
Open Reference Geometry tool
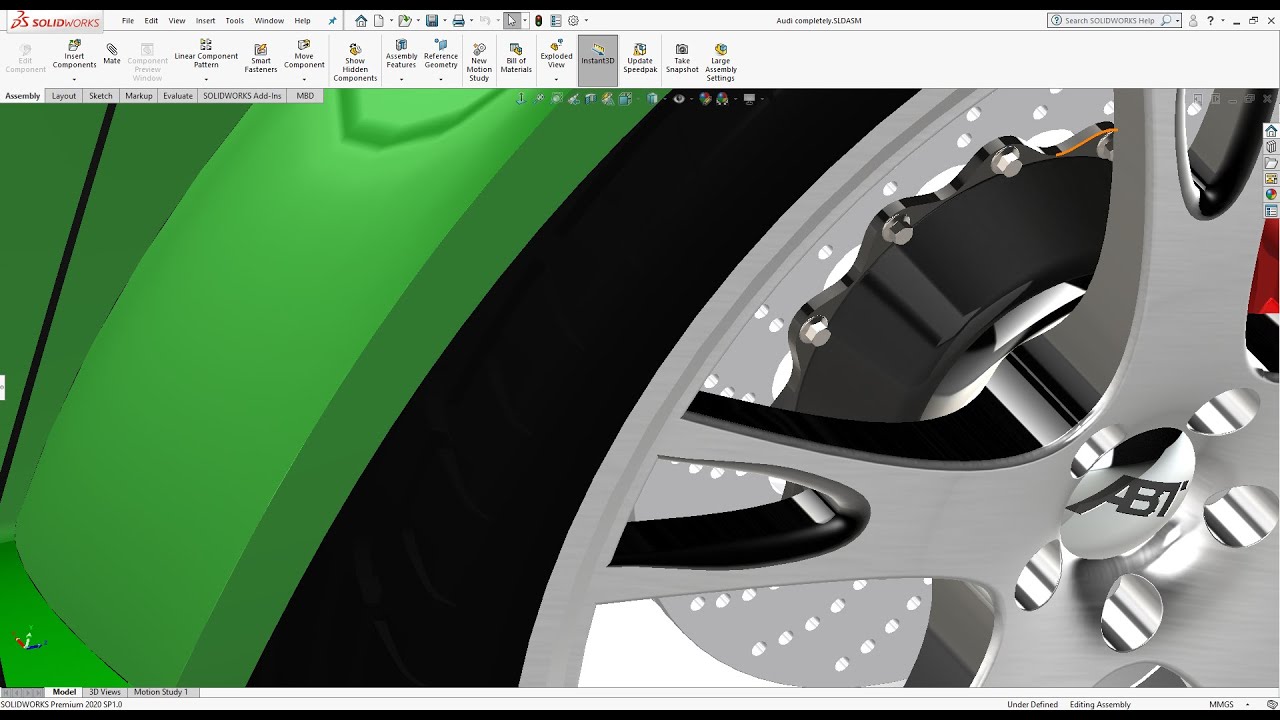tap(441, 54)
